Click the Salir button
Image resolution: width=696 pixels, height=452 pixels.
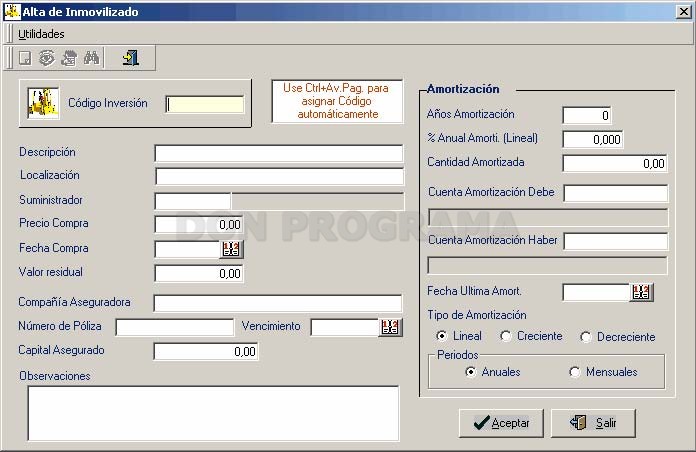[x=593, y=423]
